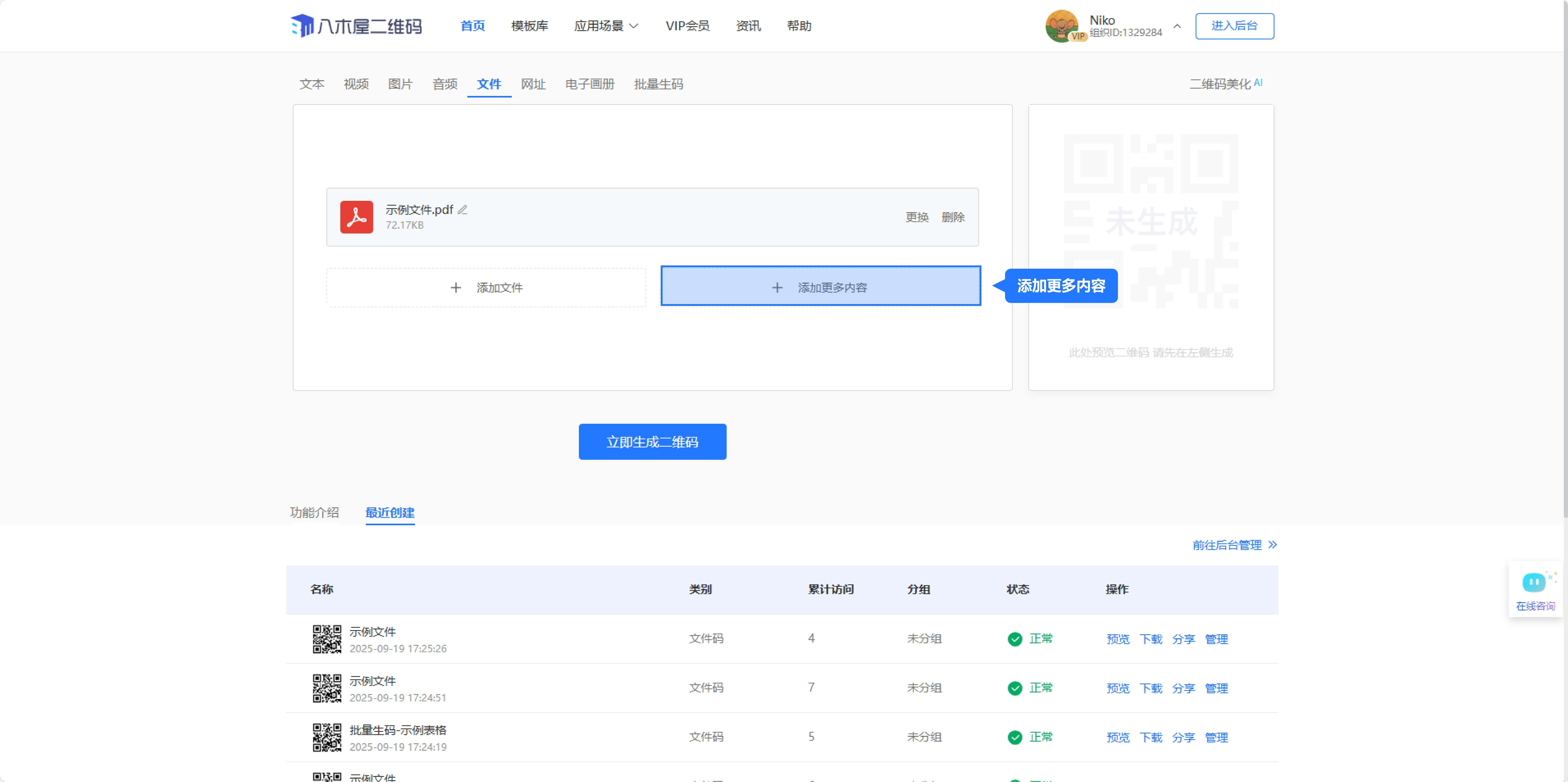The image size is (1568, 782).
Task: Click 立即生成二维码 button
Action: click(x=652, y=442)
